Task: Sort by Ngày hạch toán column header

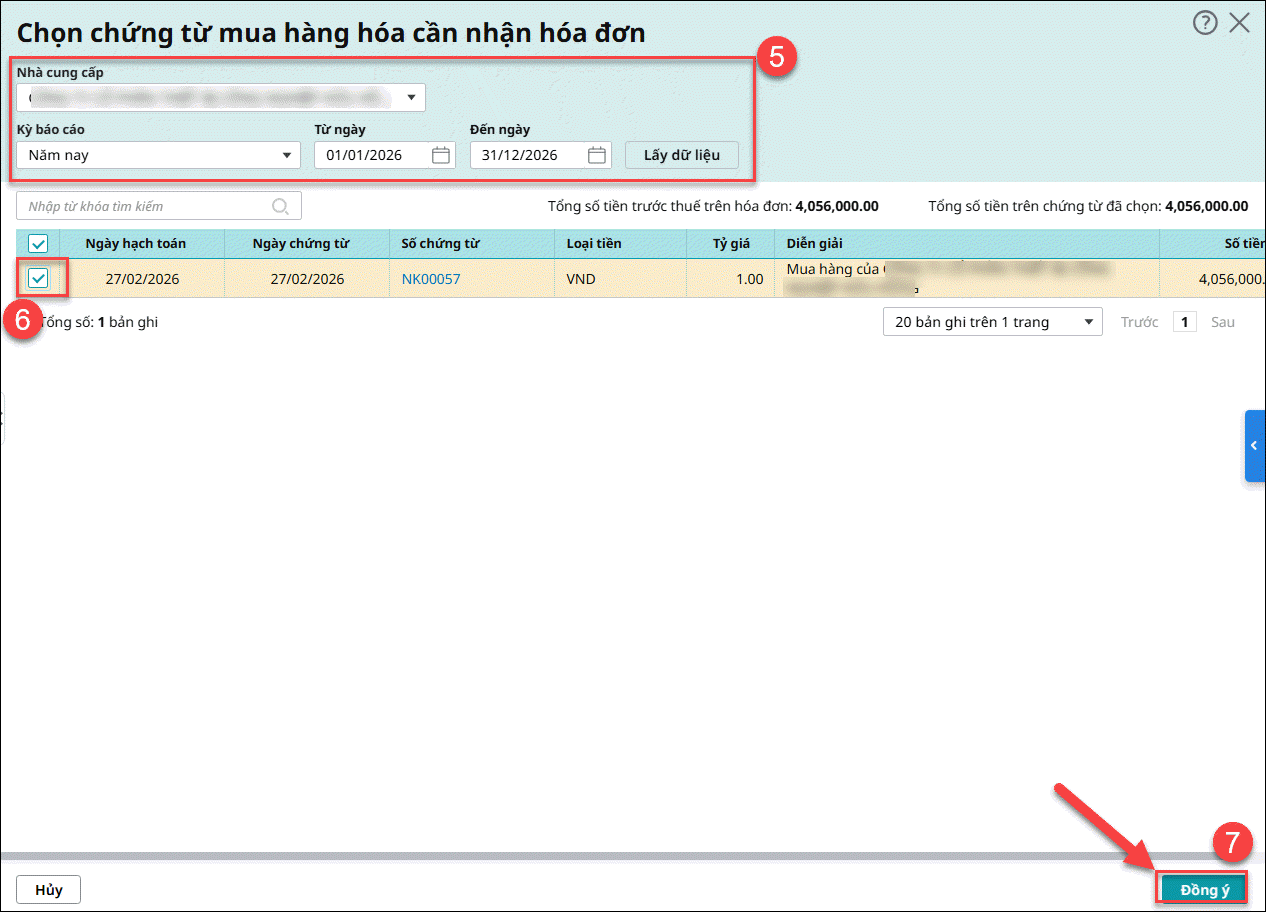Action: (x=135, y=244)
